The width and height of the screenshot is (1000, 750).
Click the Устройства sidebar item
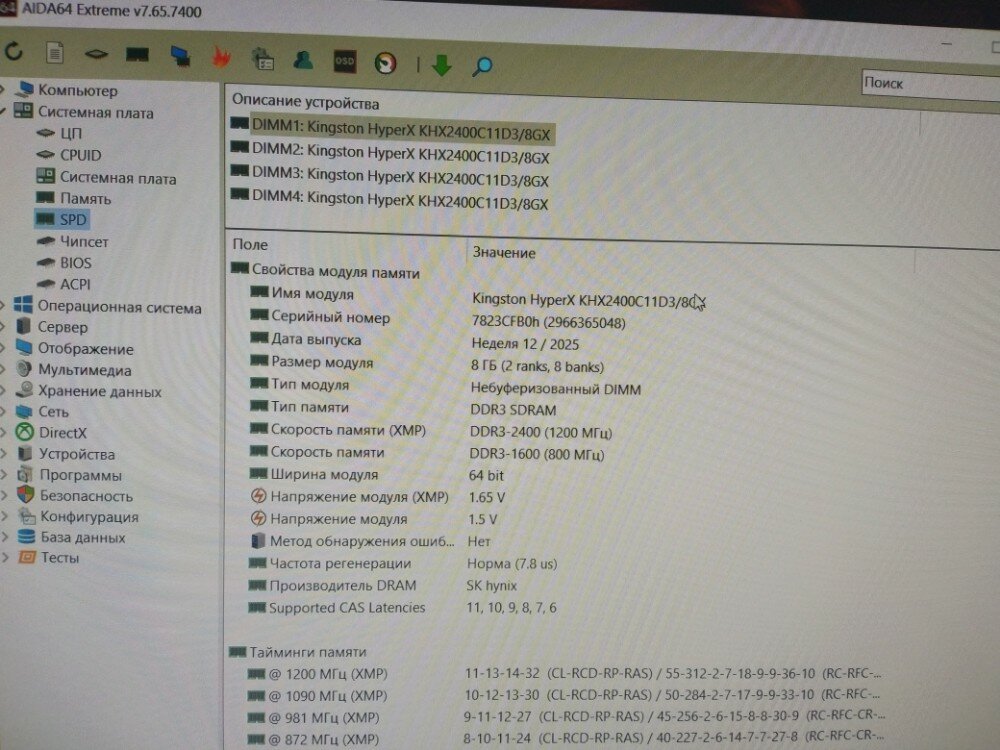click(x=77, y=454)
